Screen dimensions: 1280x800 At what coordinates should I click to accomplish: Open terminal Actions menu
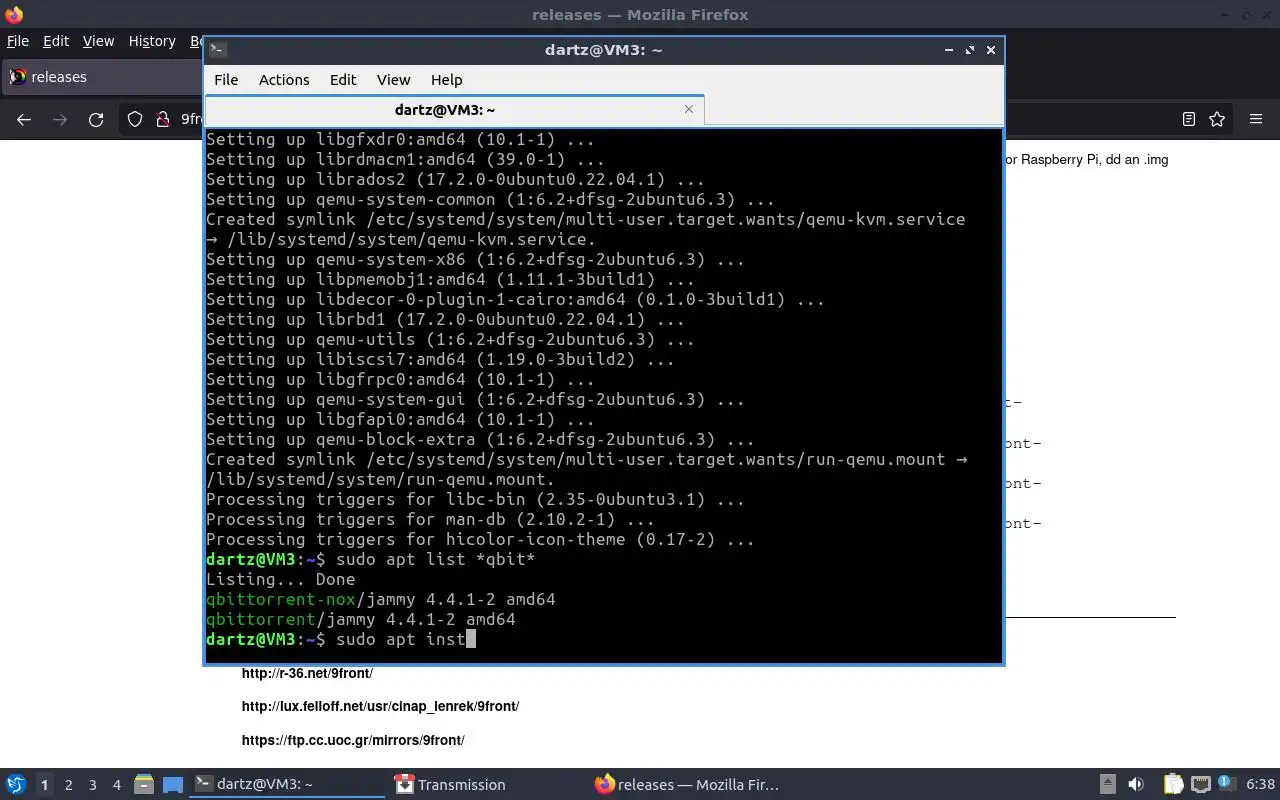point(284,79)
